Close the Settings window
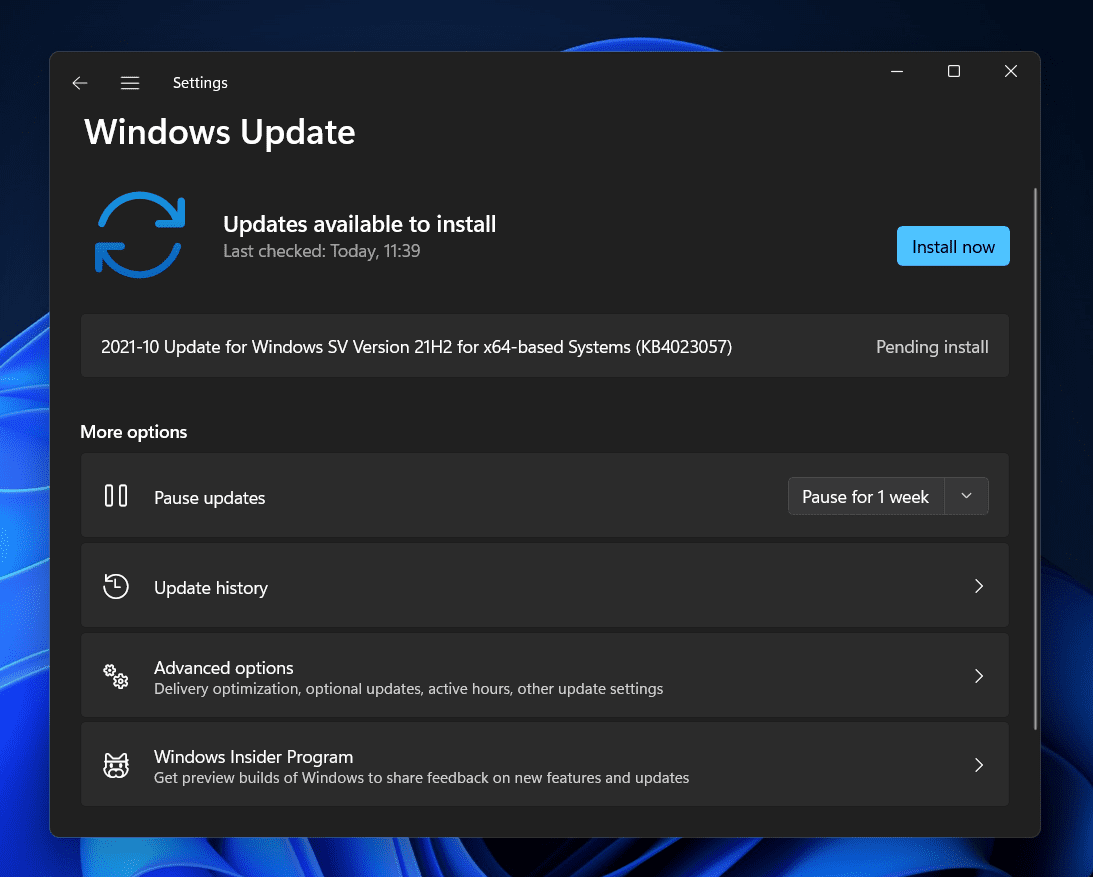 tap(1011, 71)
